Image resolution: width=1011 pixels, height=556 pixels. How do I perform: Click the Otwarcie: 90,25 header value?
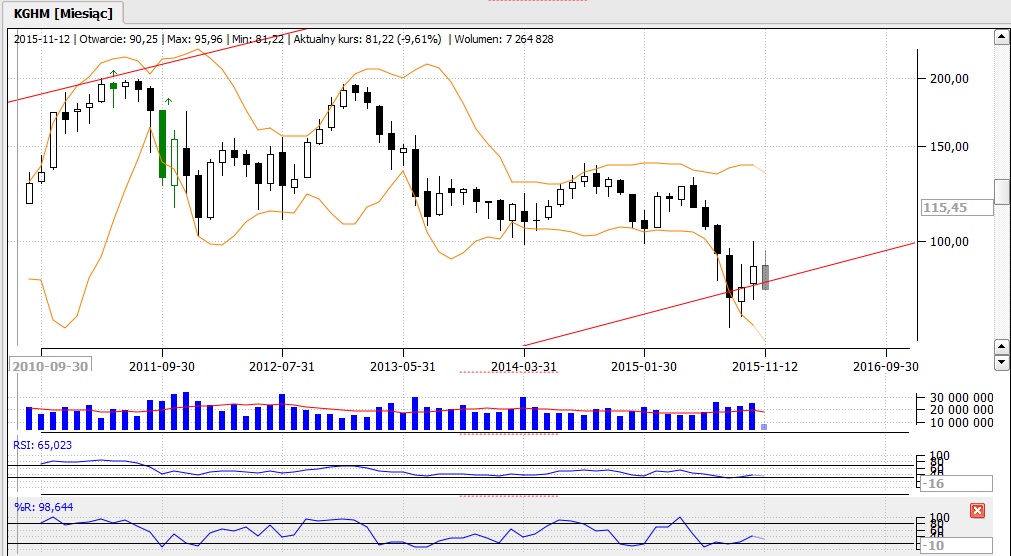[119, 39]
